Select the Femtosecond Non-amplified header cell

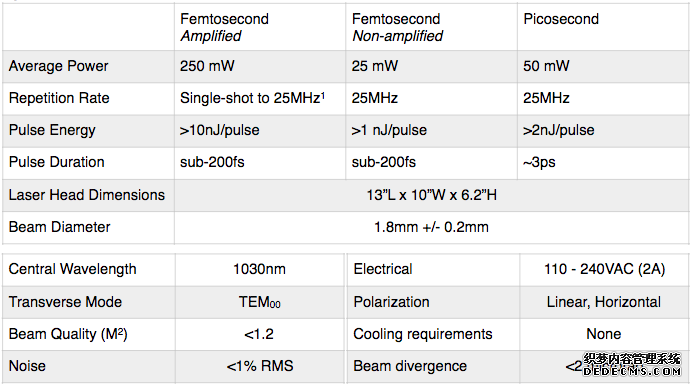tap(431, 27)
